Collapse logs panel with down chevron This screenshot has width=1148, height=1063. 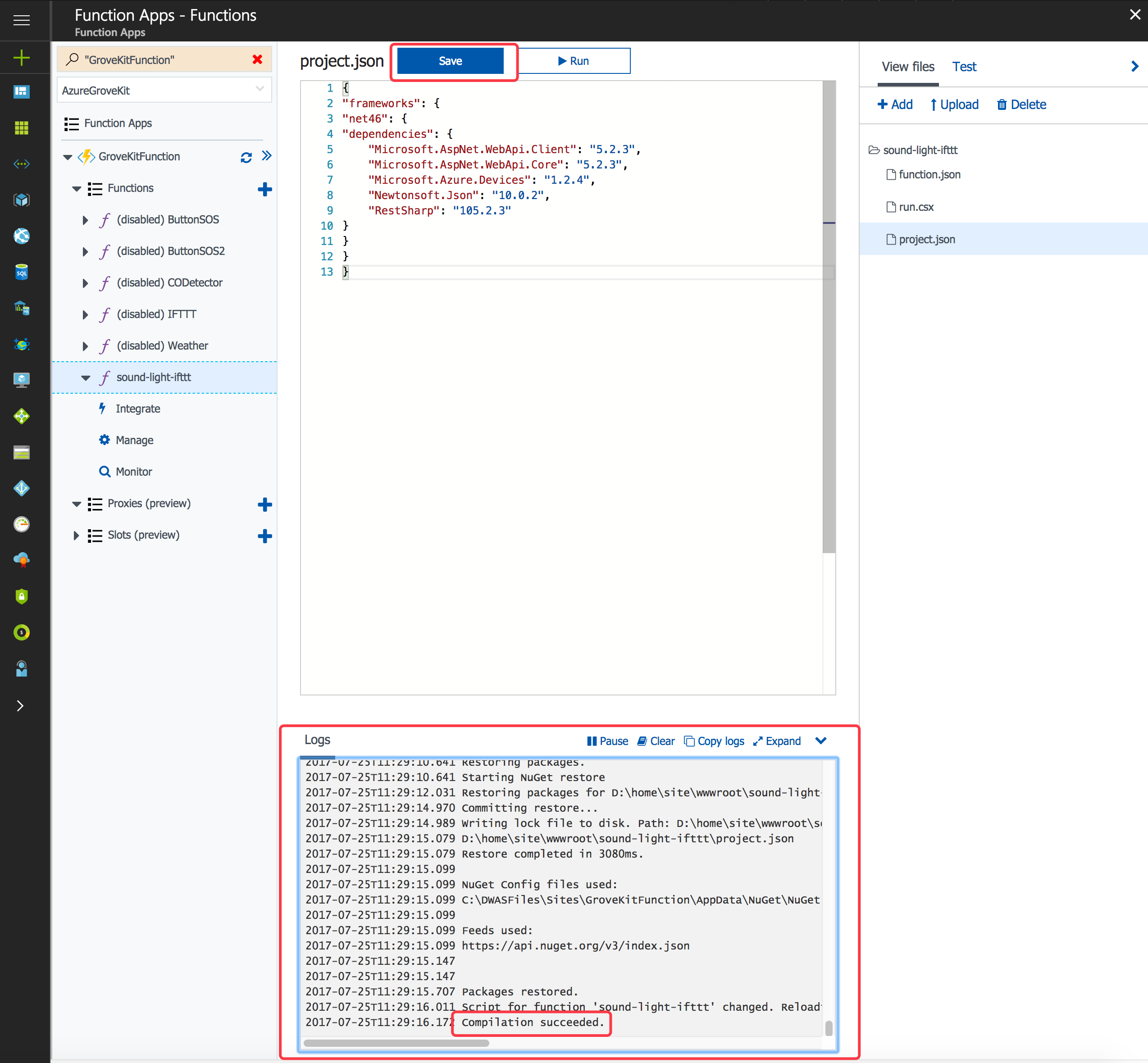pos(820,740)
